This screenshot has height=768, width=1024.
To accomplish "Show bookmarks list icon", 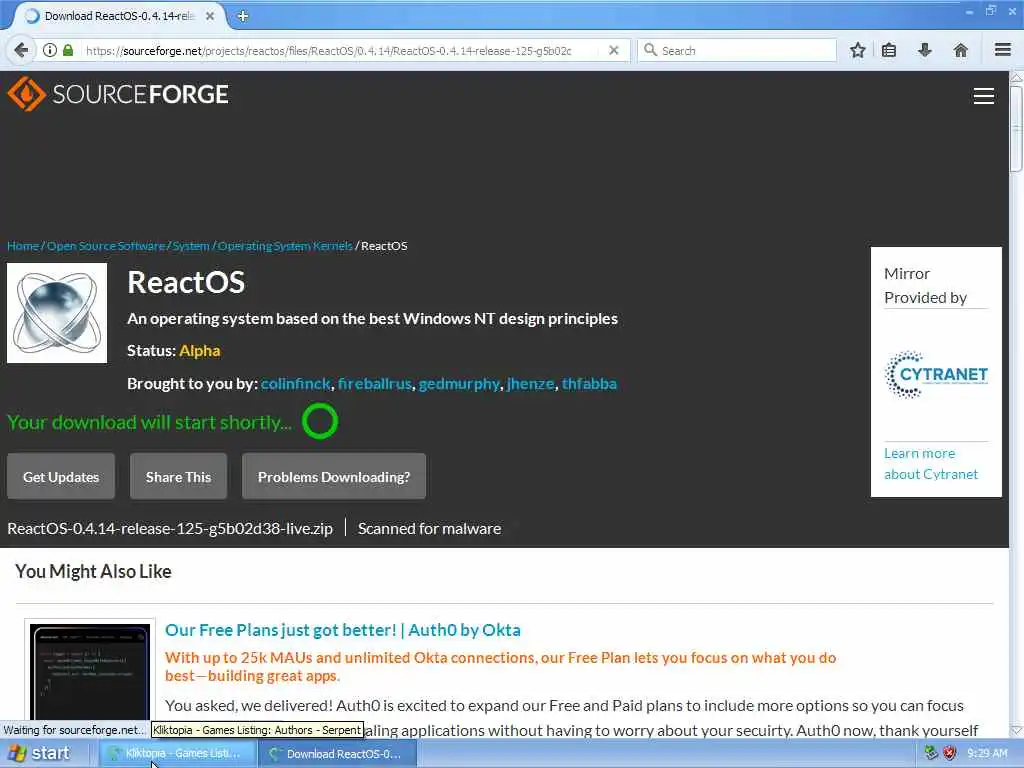I will point(889,50).
